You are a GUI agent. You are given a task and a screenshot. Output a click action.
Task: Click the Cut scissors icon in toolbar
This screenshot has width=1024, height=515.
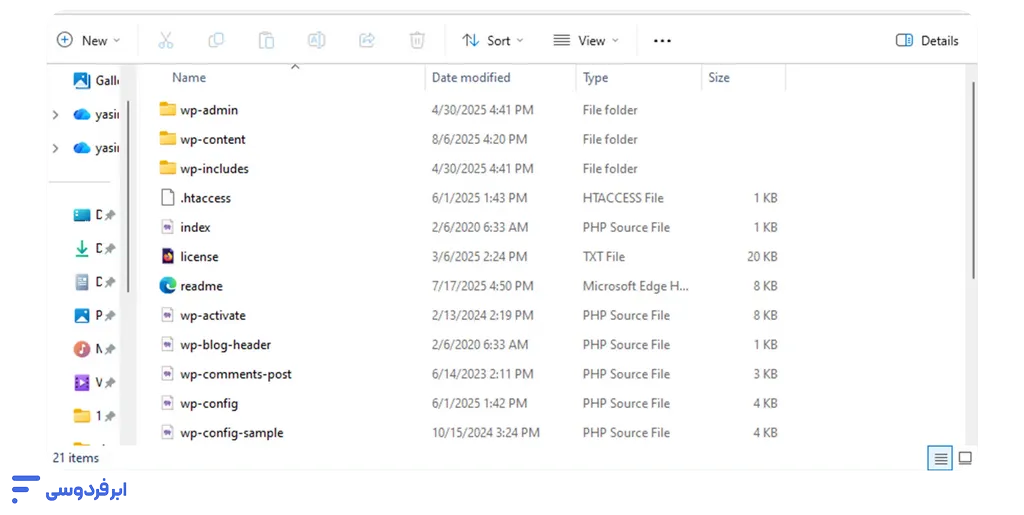tap(166, 40)
